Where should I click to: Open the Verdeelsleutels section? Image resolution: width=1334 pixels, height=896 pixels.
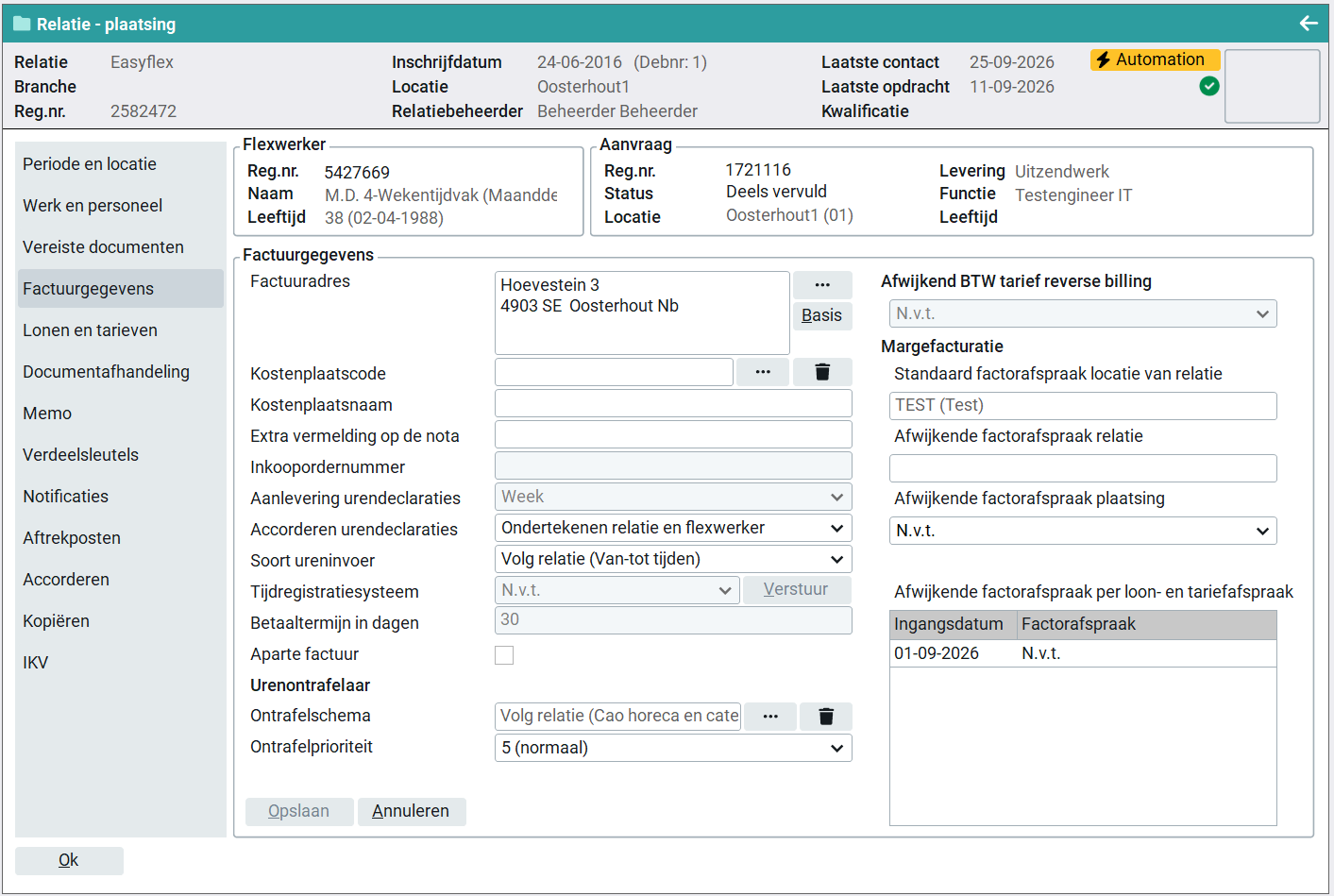point(121,455)
